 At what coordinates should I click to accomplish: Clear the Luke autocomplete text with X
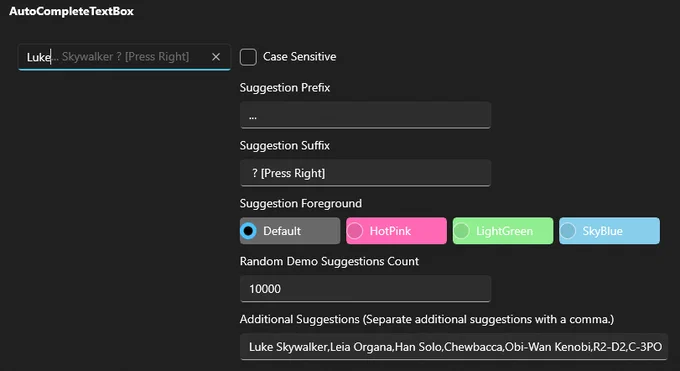click(216, 57)
